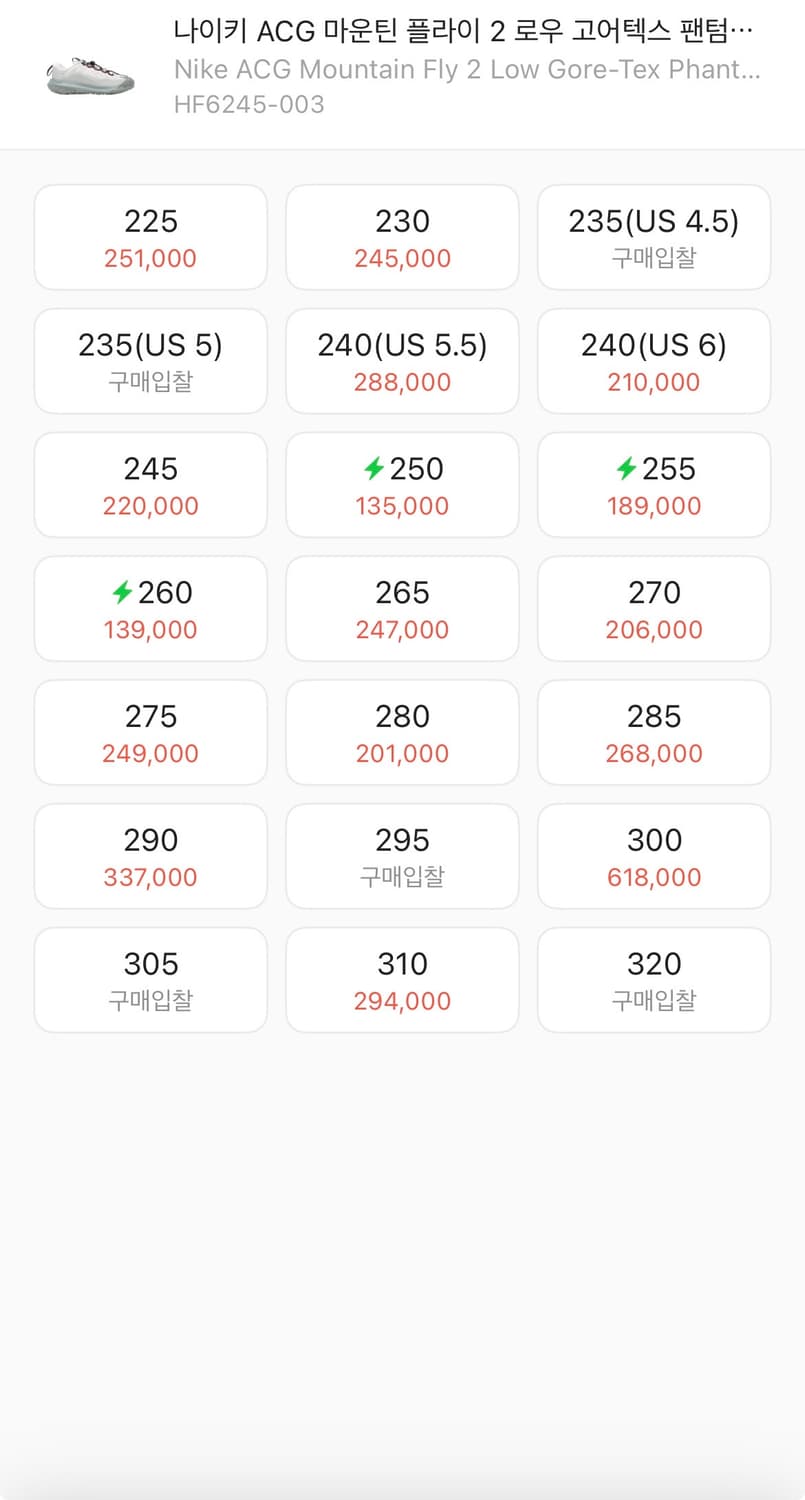
Task: Select size 225 priced 251,000
Action: coord(151,238)
